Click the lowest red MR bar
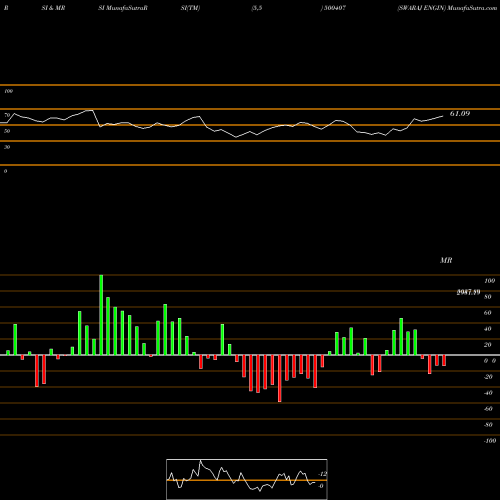500x500 pixels. click(280, 378)
